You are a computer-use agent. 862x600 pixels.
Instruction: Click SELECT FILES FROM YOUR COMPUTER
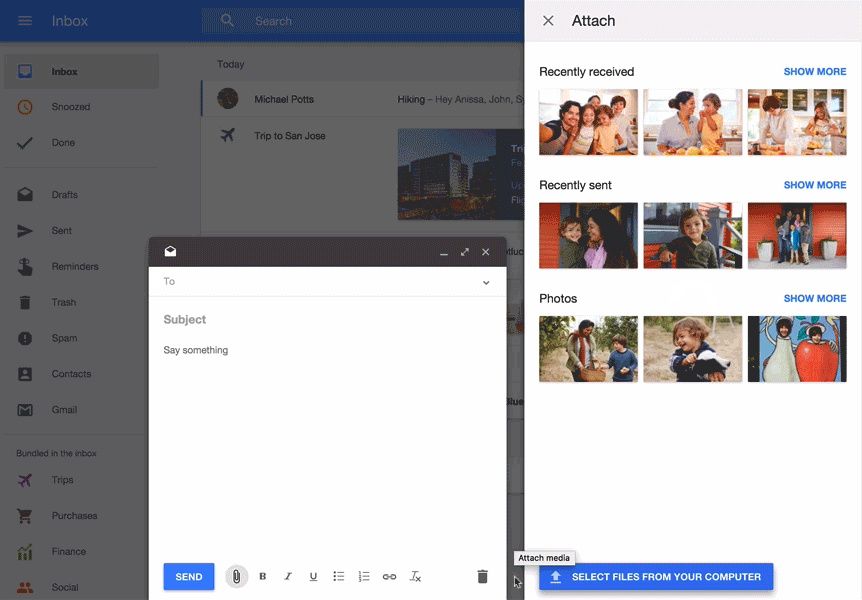click(x=655, y=576)
